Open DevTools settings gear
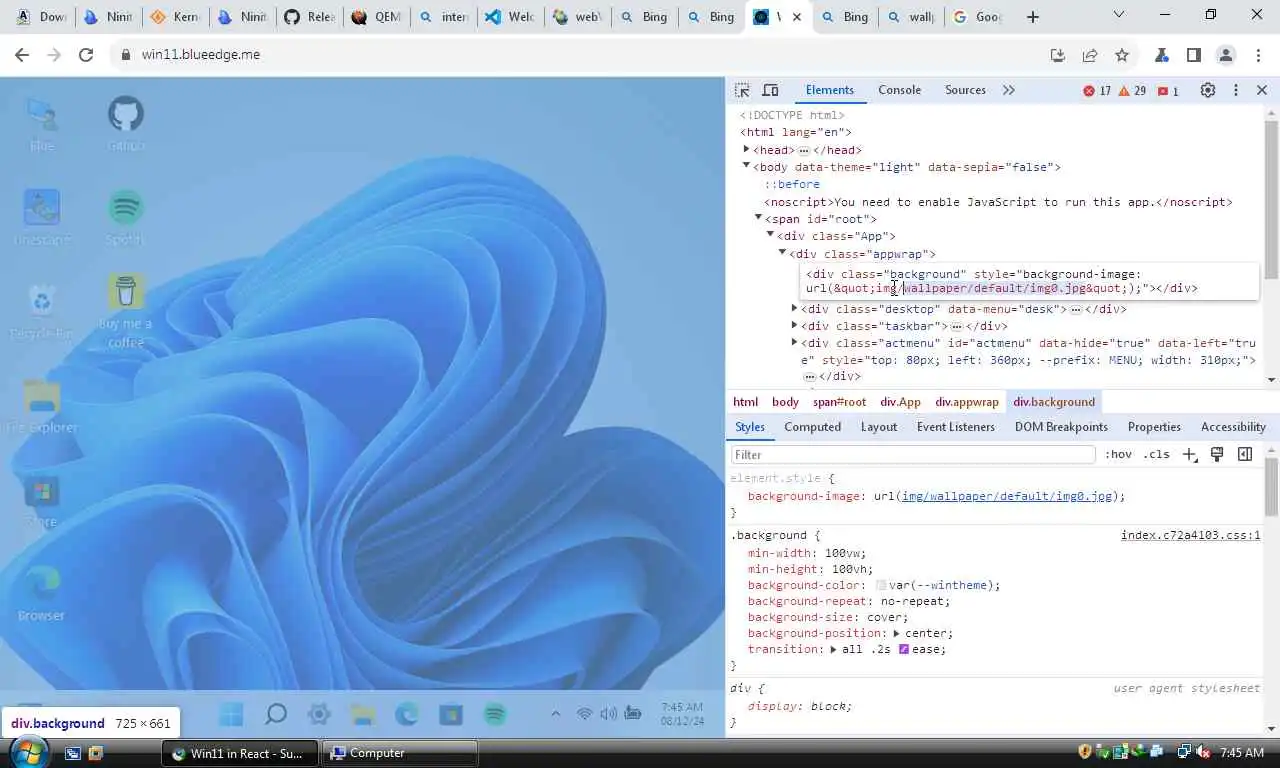This screenshot has height=768, width=1280. 1208,90
